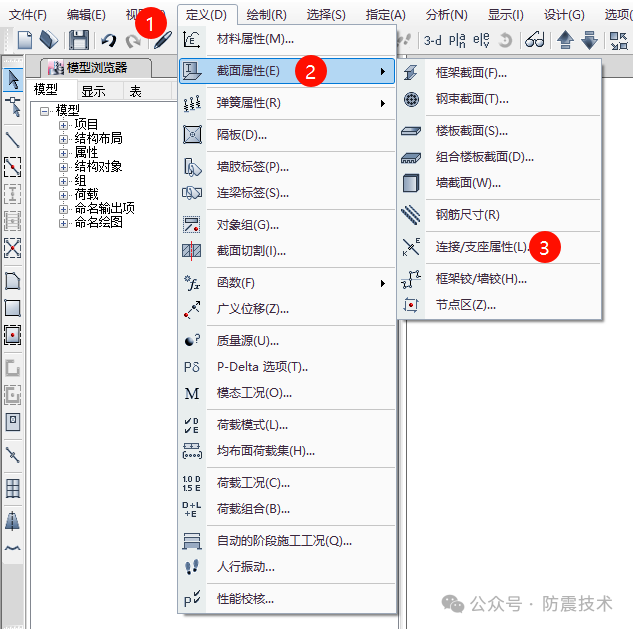Click the Redo arrow icon
Viewport: 633px width, 629px height.
click(133, 41)
